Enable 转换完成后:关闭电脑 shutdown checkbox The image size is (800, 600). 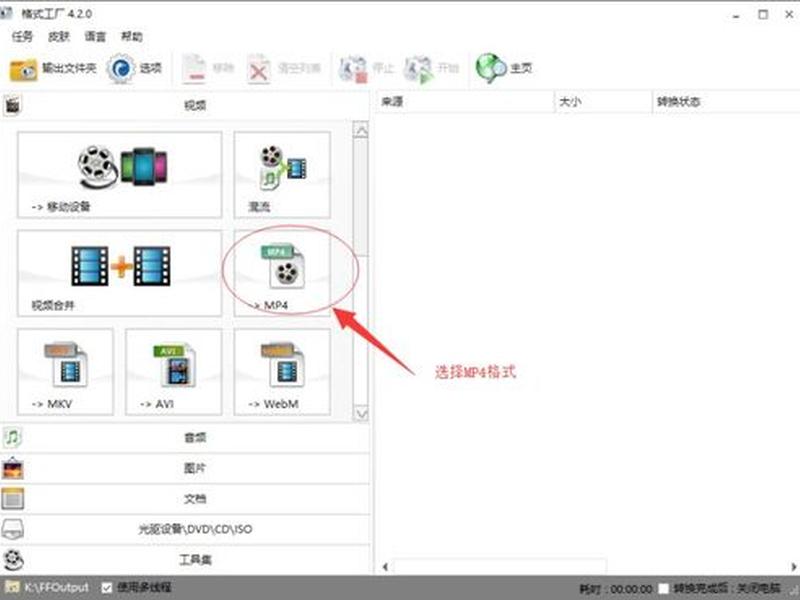click(664, 589)
